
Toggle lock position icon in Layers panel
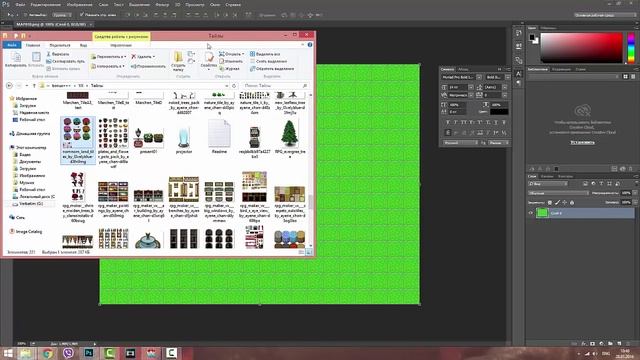click(564, 202)
